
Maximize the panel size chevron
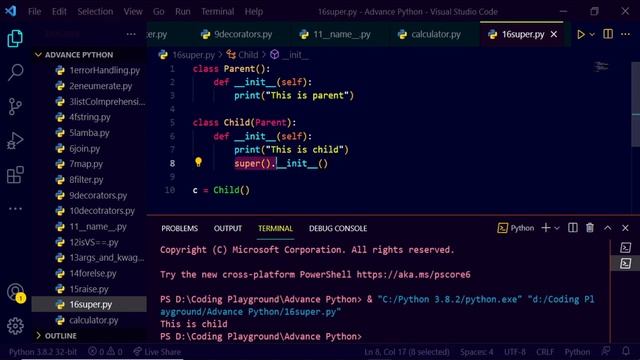point(607,228)
